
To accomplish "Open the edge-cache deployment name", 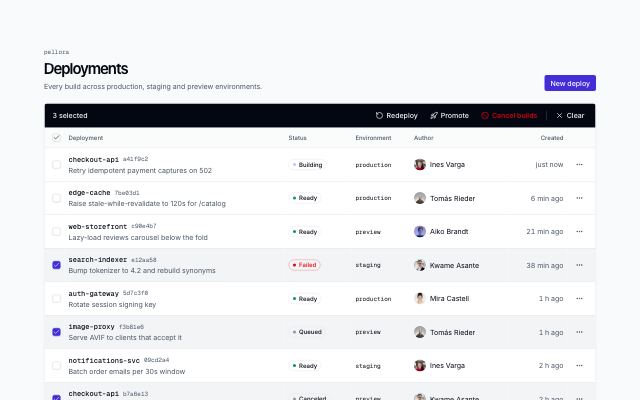I will (89, 193).
